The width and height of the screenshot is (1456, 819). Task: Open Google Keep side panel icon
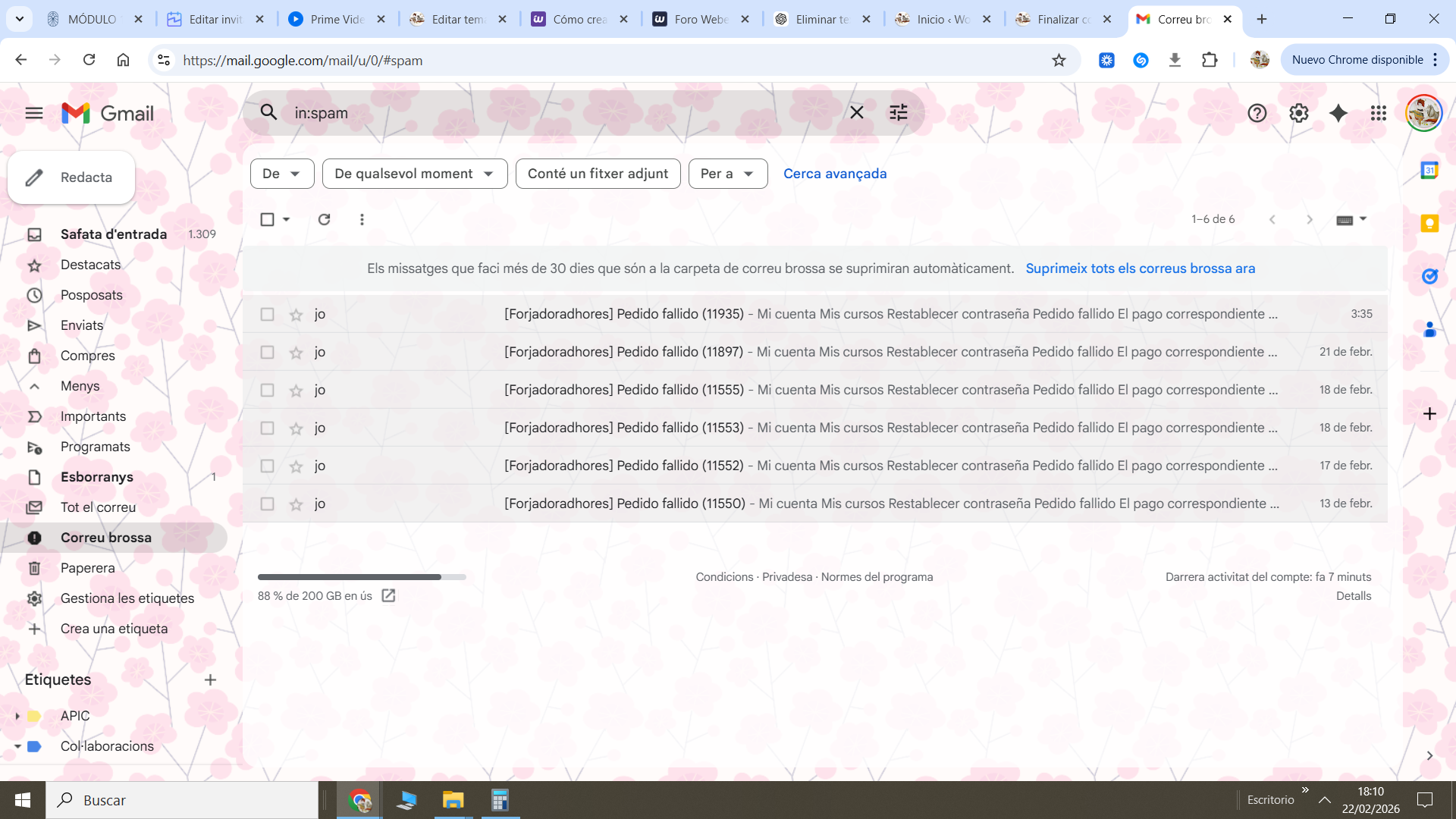(x=1429, y=224)
